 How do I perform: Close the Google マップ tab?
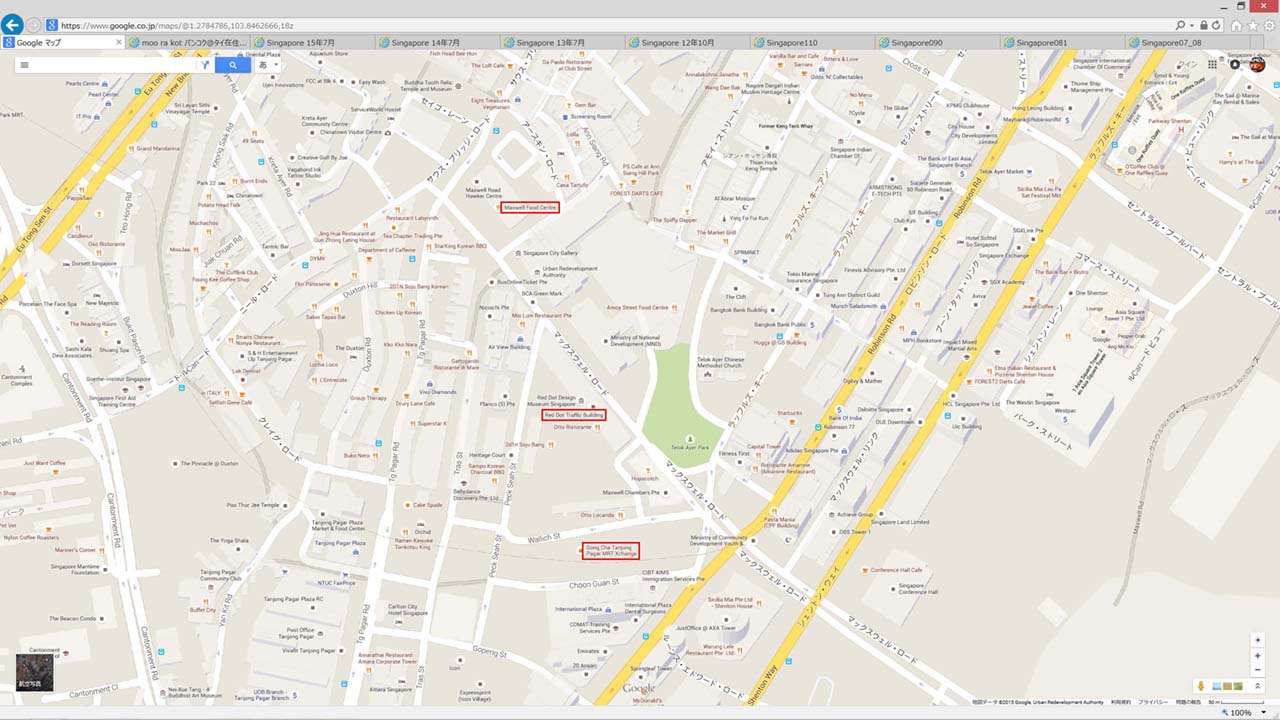119,43
